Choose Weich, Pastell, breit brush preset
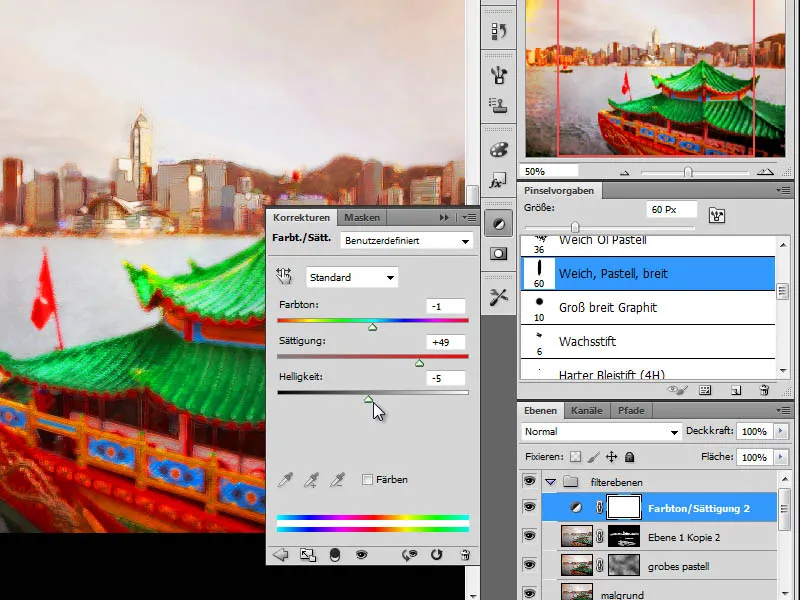Image resolution: width=800 pixels, height=600 pixels. 647,273
